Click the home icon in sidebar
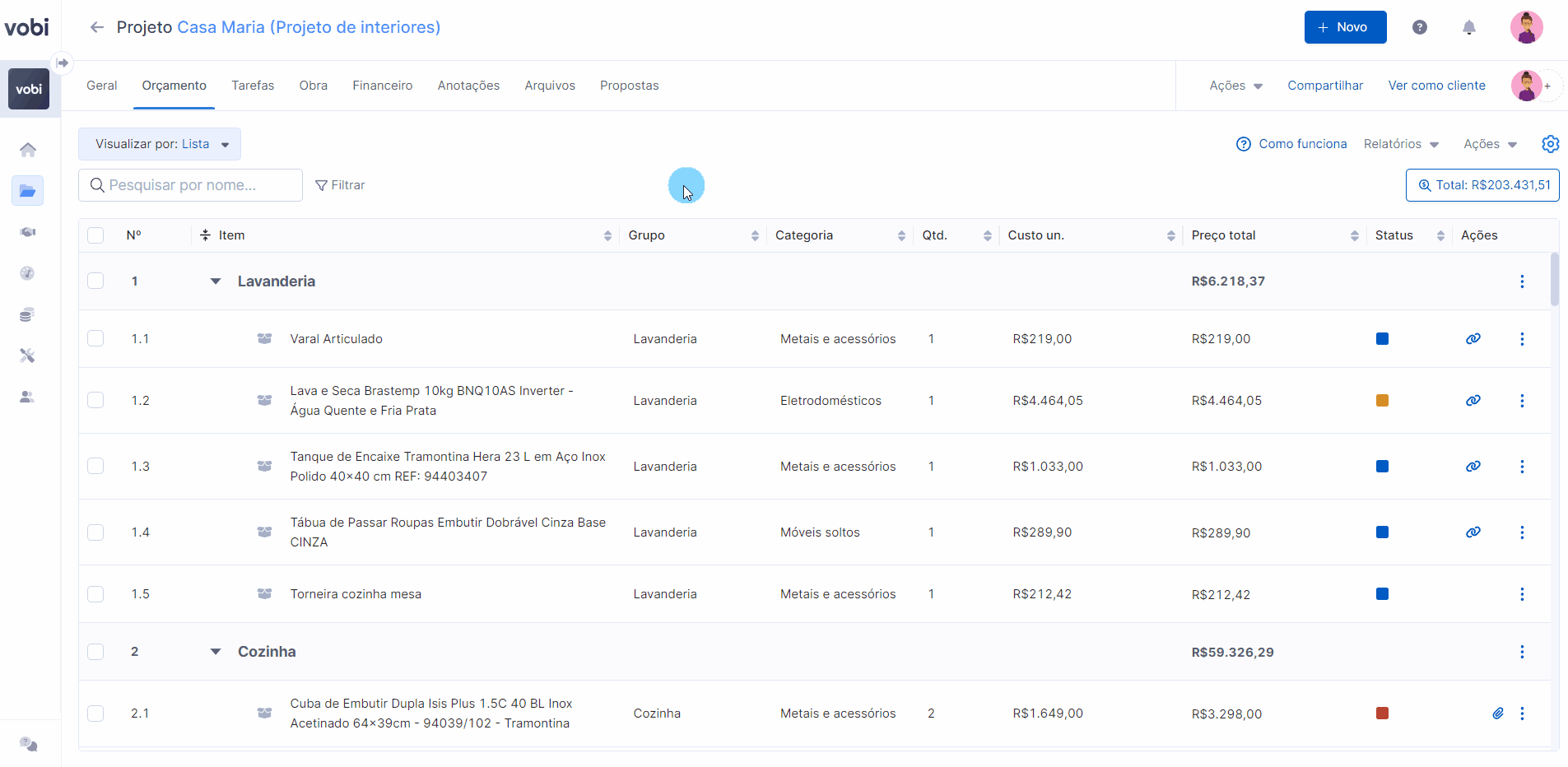This screenshot has width=1568, height=767. coord(28,150)
